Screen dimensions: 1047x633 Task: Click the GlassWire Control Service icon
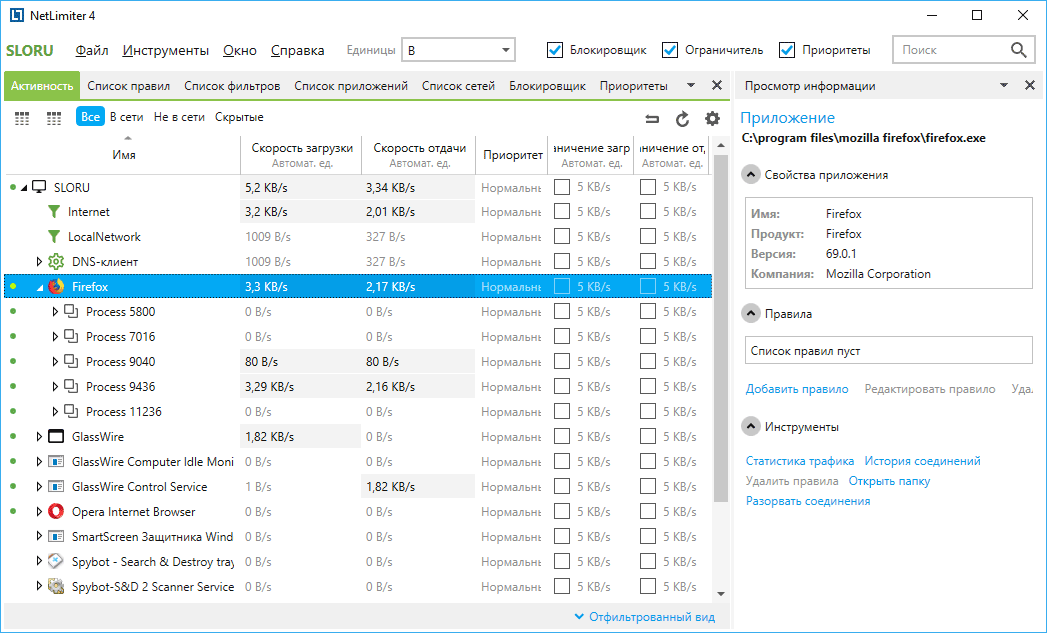pyautogui.click(x=56, y=487)
